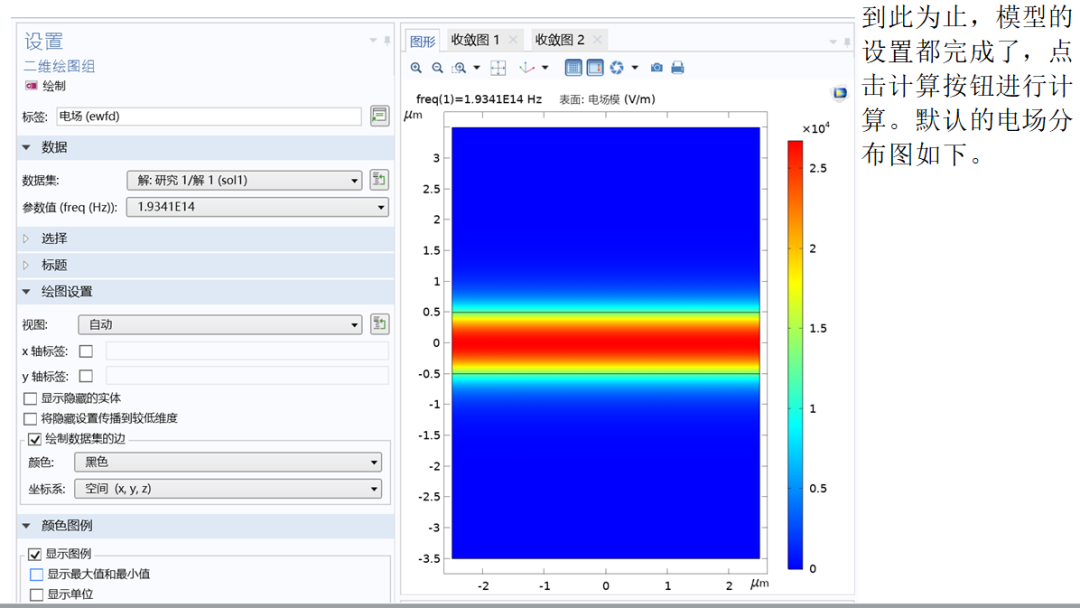Viewport: 1080px width, 608px height.
Task: Enable 显示最大值和最小值 checkbox
Action: click(x=37, y=574)
